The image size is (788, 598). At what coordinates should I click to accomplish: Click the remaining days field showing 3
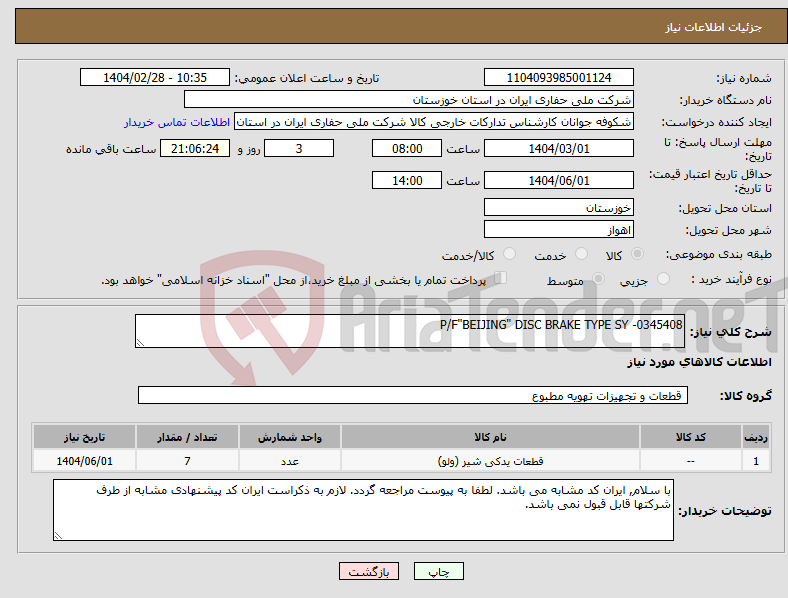coord(299,149)
